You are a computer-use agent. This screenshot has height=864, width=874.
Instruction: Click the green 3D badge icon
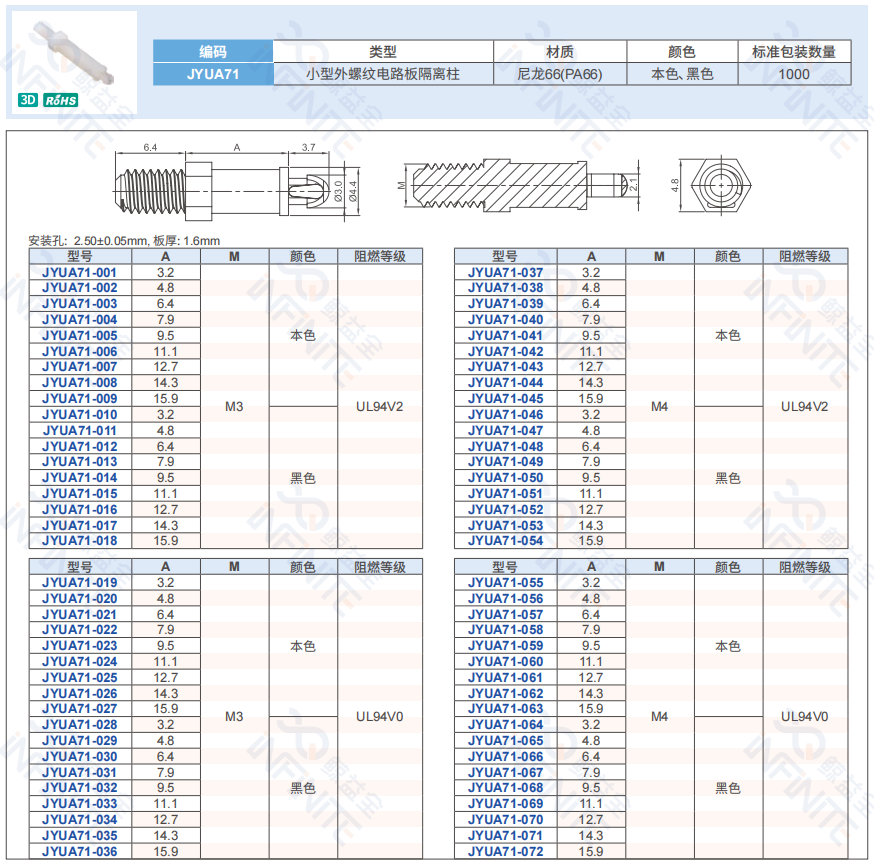[28, 100]
